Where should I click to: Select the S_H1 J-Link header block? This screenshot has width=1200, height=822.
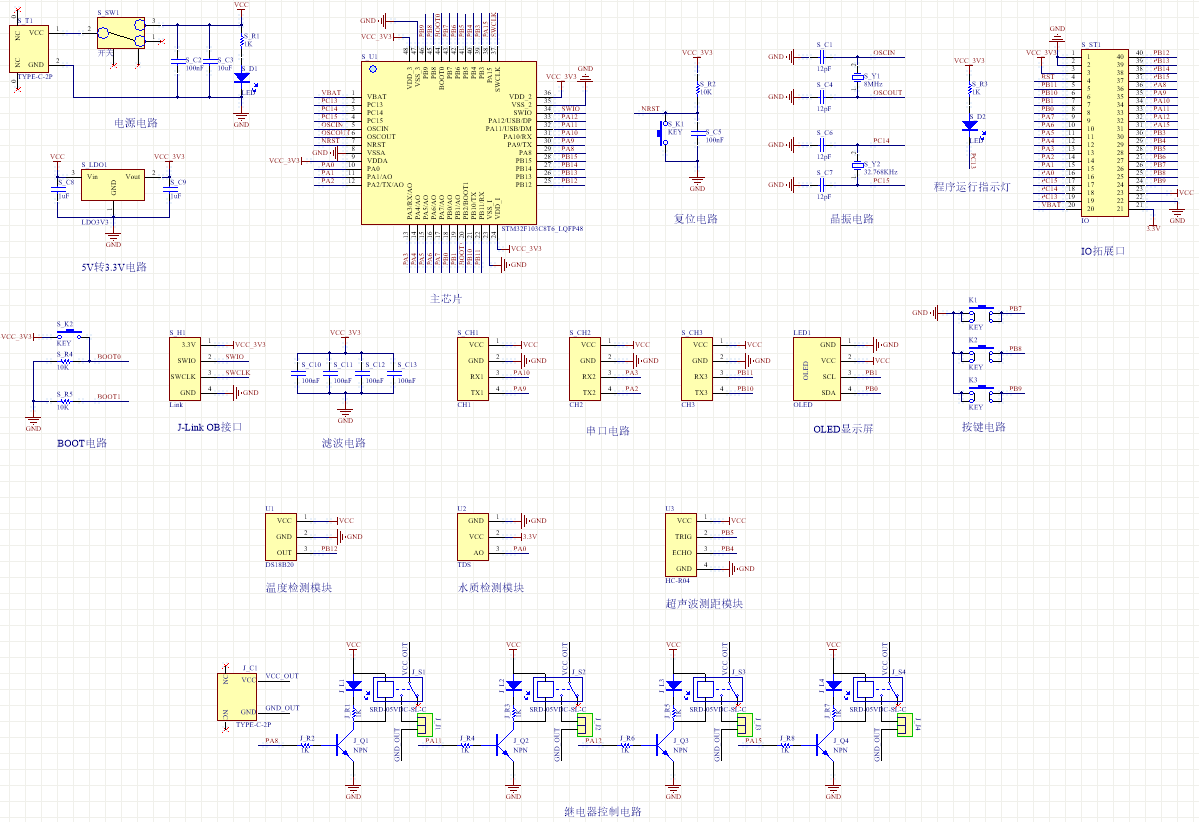[x=187, y=368]
